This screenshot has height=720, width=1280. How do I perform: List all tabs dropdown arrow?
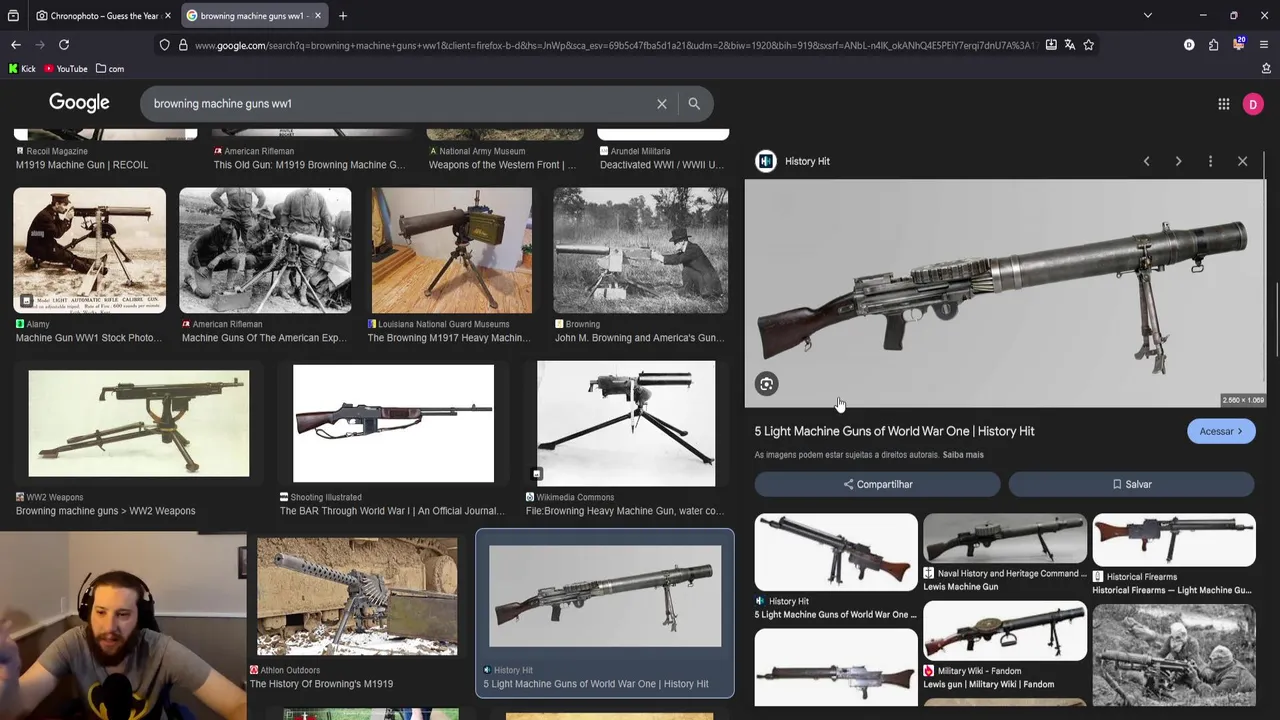tap(1148, 16)
